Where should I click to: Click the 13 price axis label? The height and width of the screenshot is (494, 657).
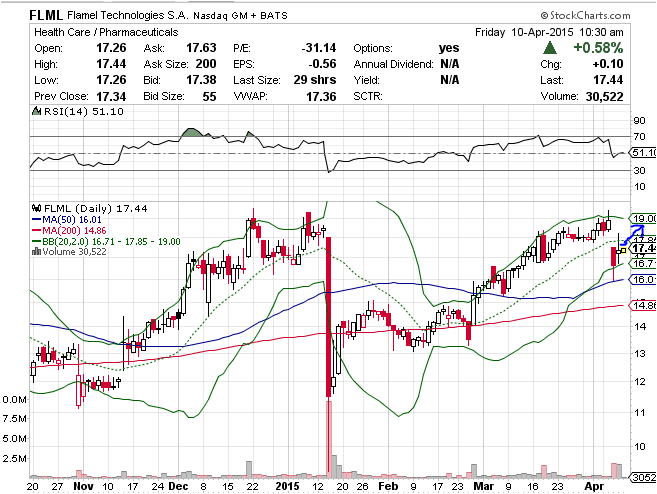(x=640, y=354)
